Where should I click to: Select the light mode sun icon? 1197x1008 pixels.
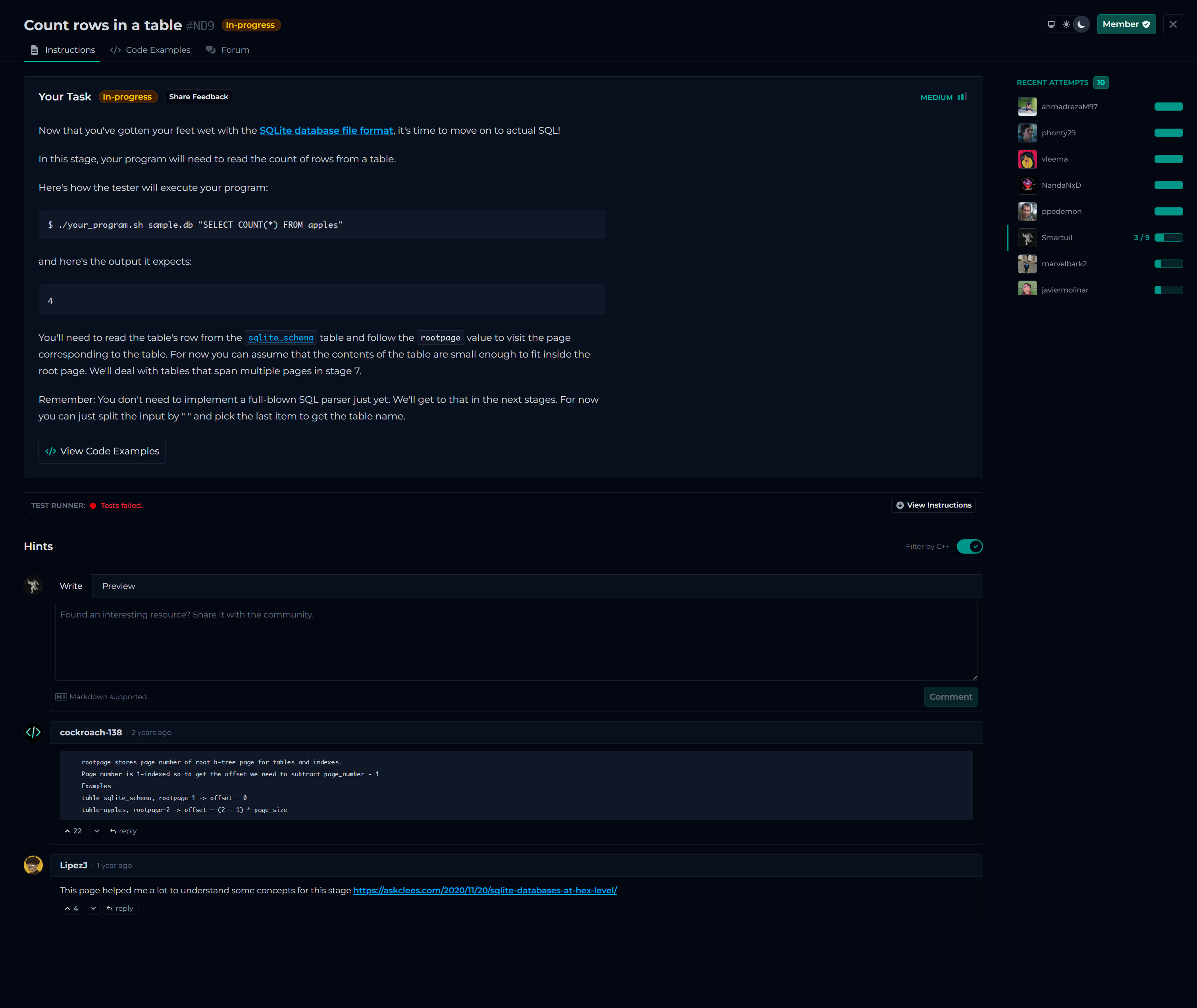pyautogui.click(x=1066, y=25)
